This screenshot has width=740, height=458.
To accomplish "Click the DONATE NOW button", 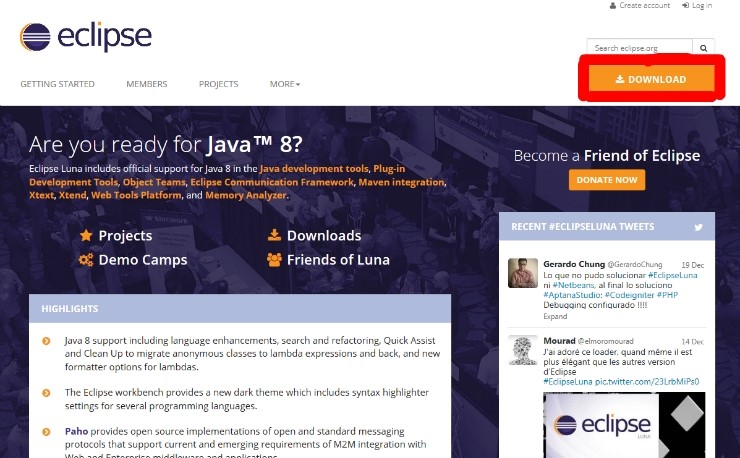I will click(607, 180).
